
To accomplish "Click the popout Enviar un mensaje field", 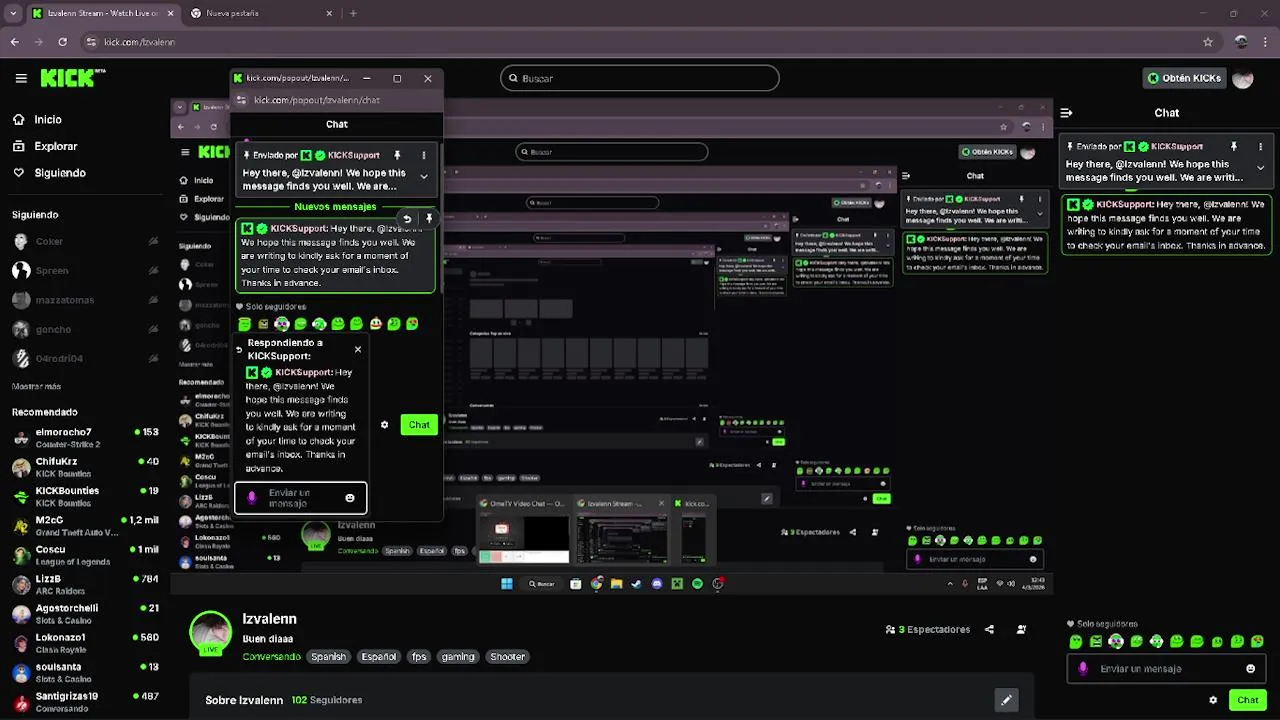I will (300, 498).
